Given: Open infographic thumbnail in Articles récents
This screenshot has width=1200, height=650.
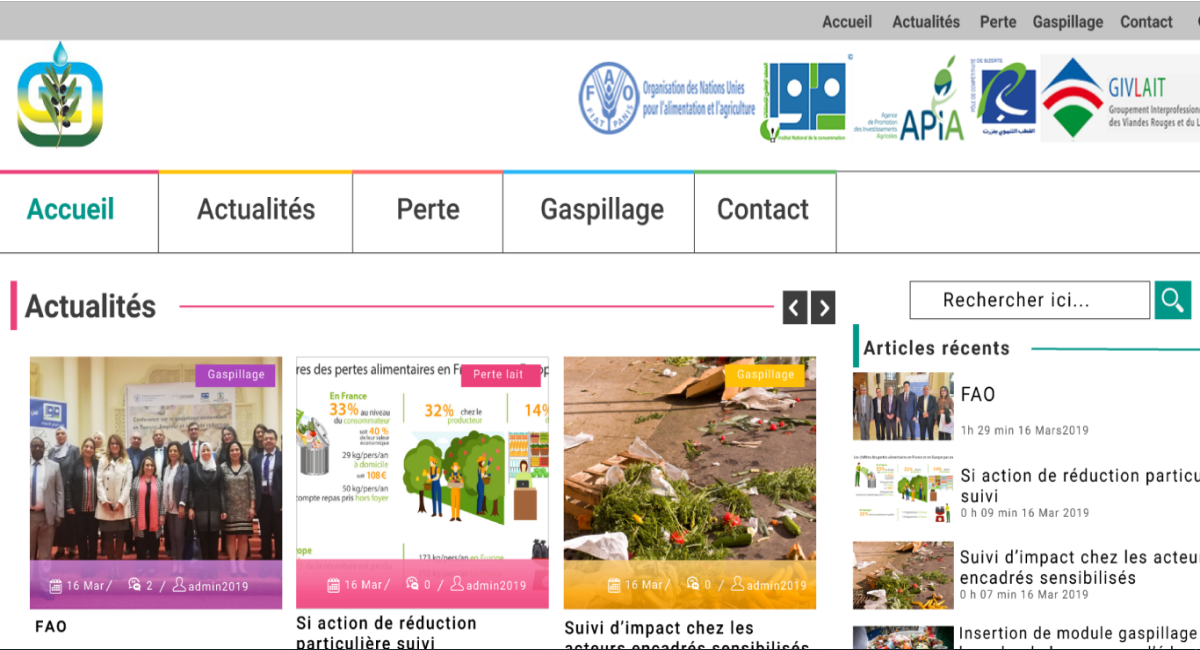Looking at the screenshot, I should (903, 490).
